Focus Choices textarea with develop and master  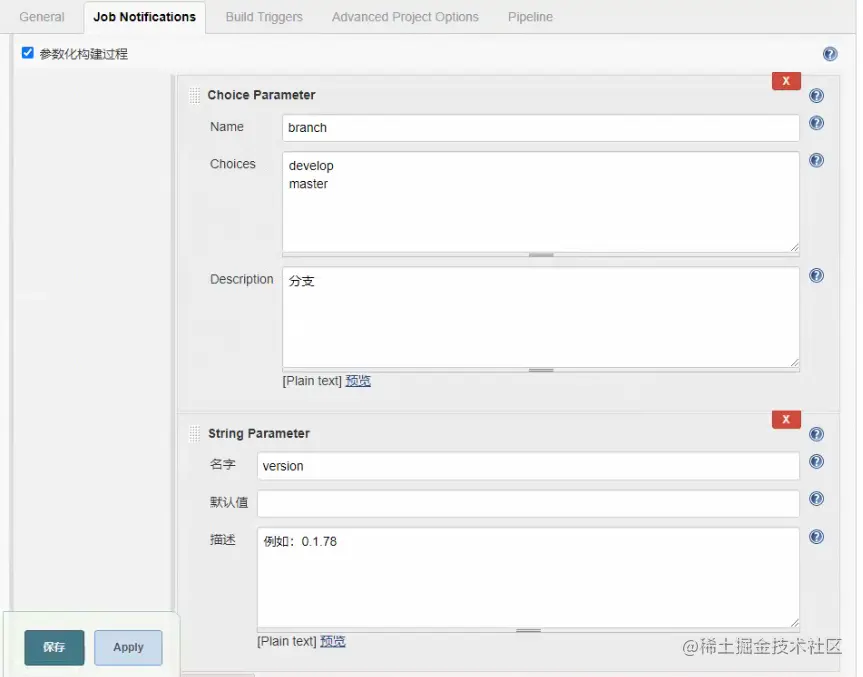tap(540, 202)
